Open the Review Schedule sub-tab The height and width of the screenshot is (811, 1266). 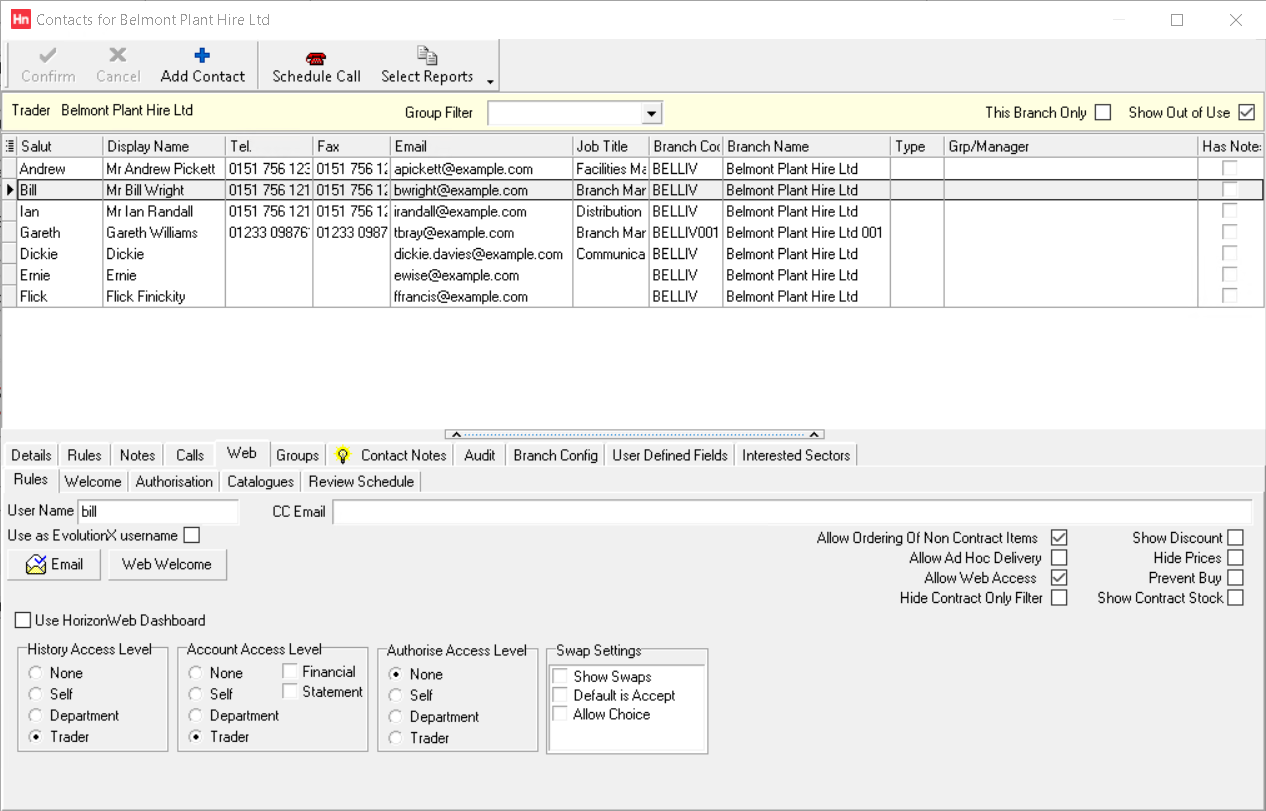point(361,481)
